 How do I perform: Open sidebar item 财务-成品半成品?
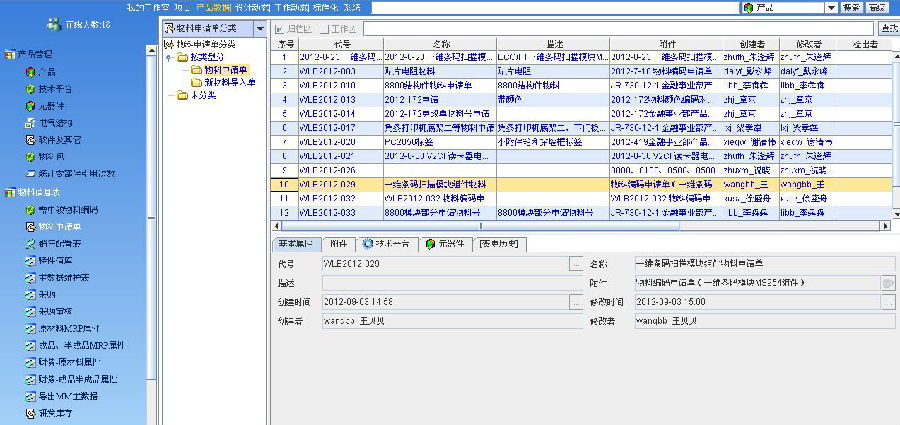[x=72, y=380]
